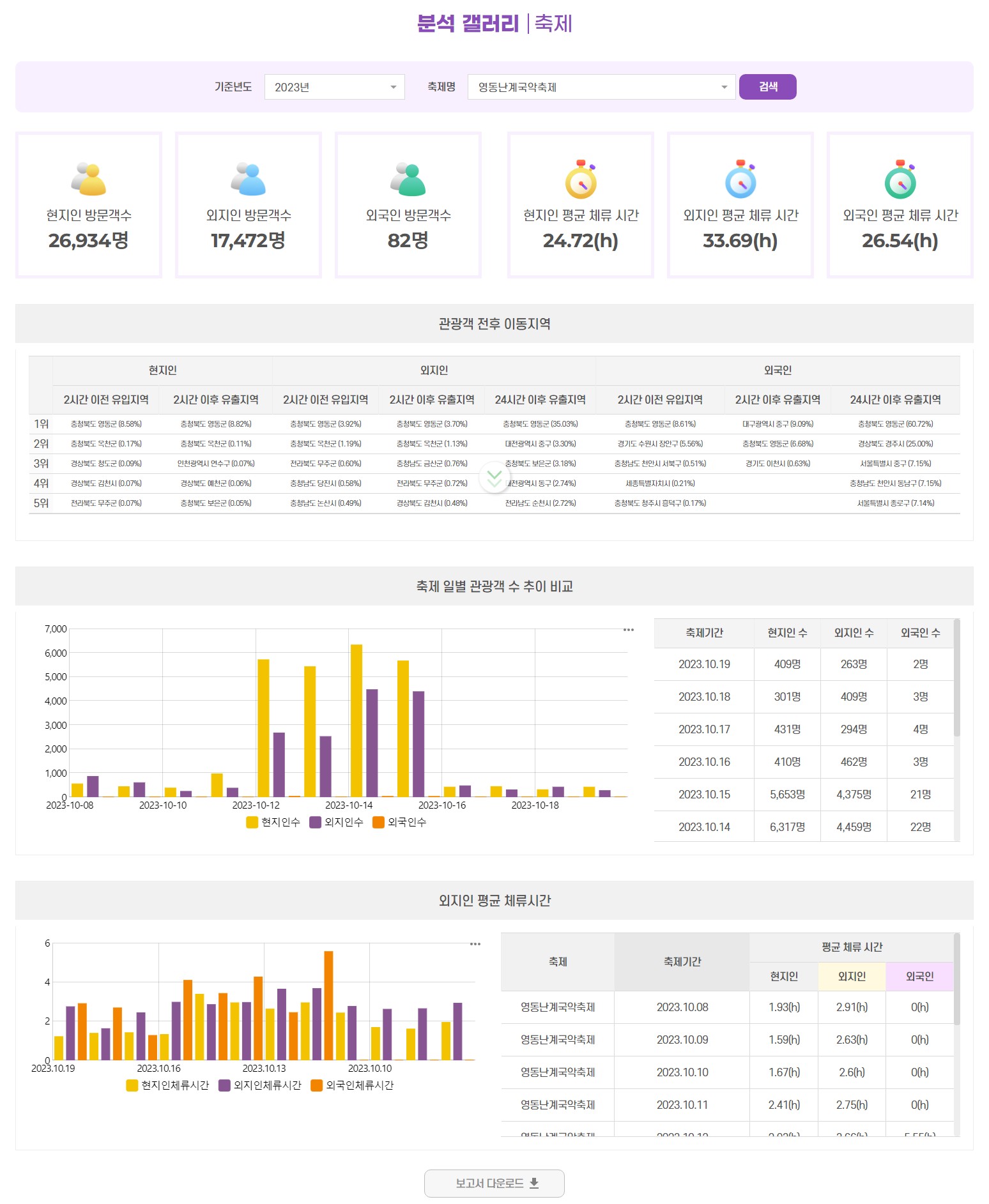Click the 현지인체류시간 yellow legend swatch
Screen dimensions: 989x1204
click(x=132, y=1085)
